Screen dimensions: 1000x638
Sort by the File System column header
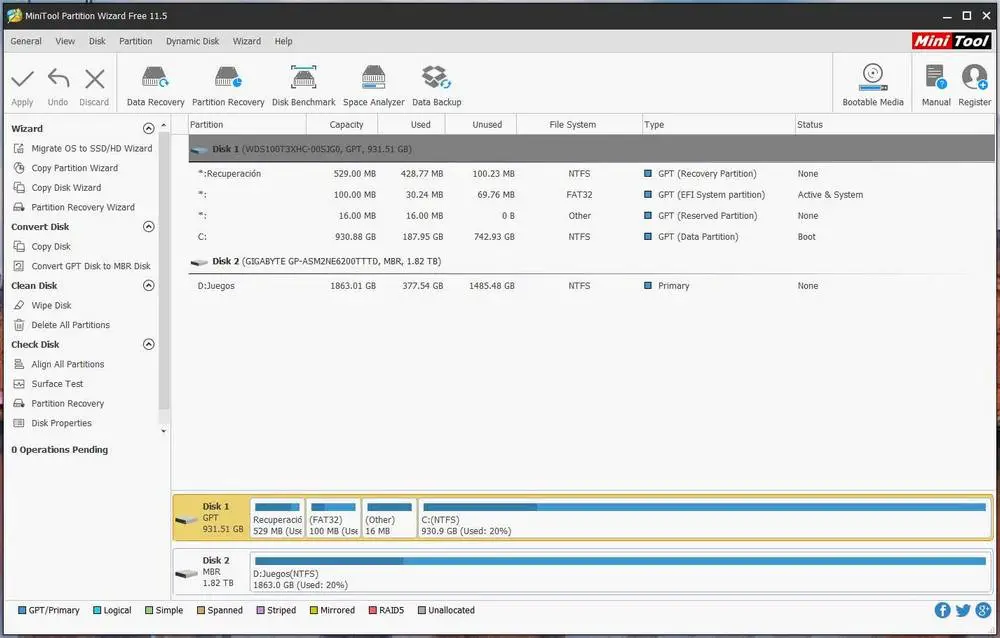[579, 124]
